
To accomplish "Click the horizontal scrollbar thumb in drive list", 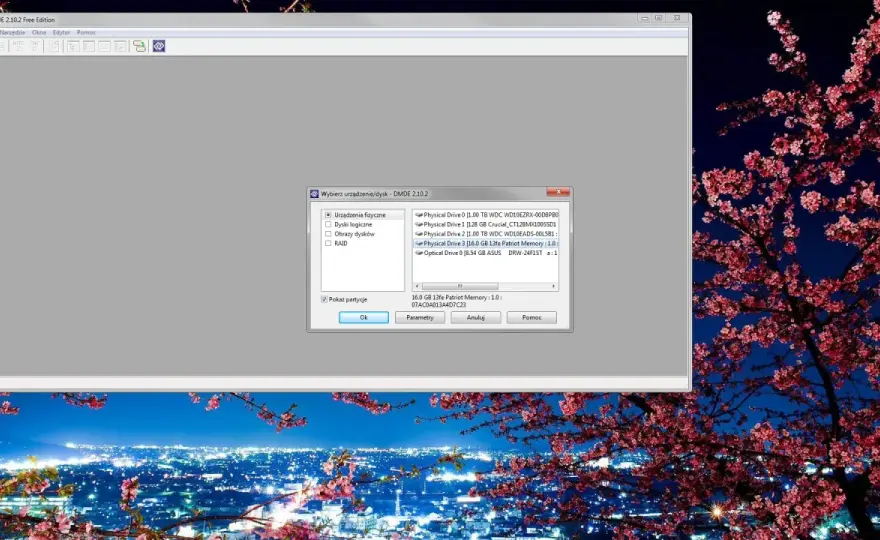I will click(460, 286).
